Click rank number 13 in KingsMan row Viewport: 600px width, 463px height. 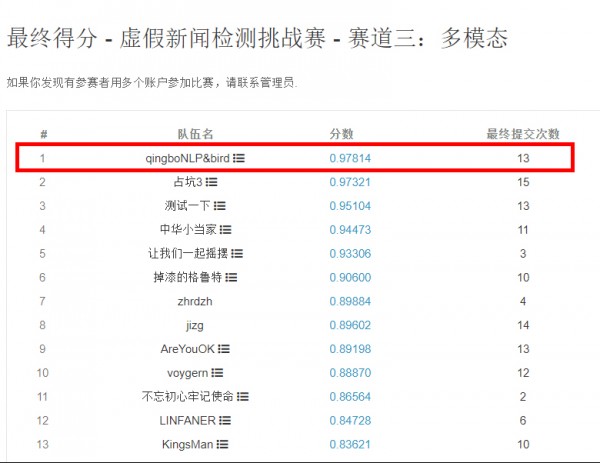tap(42, 444)
